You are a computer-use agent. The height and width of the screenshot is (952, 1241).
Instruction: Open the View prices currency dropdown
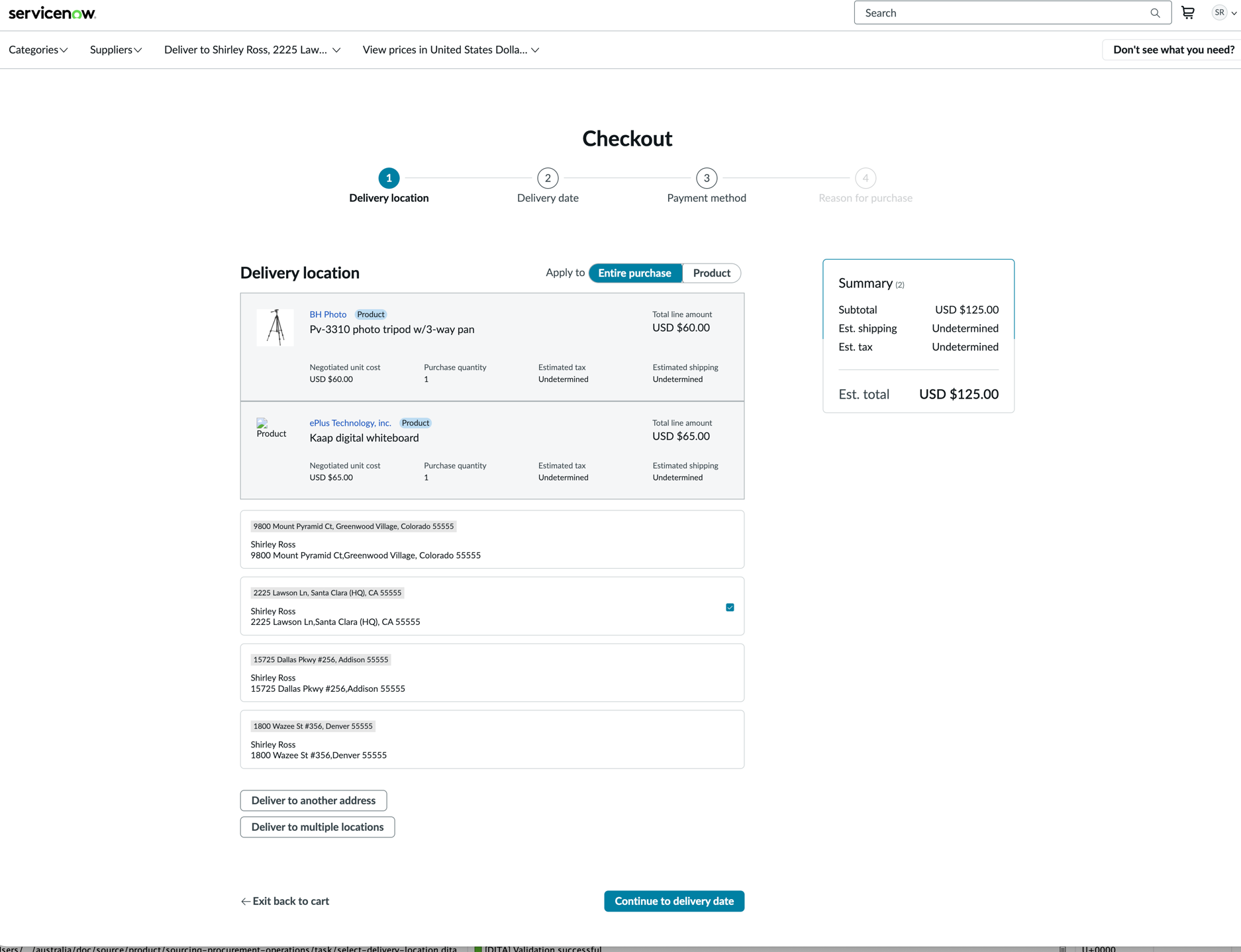451,50
